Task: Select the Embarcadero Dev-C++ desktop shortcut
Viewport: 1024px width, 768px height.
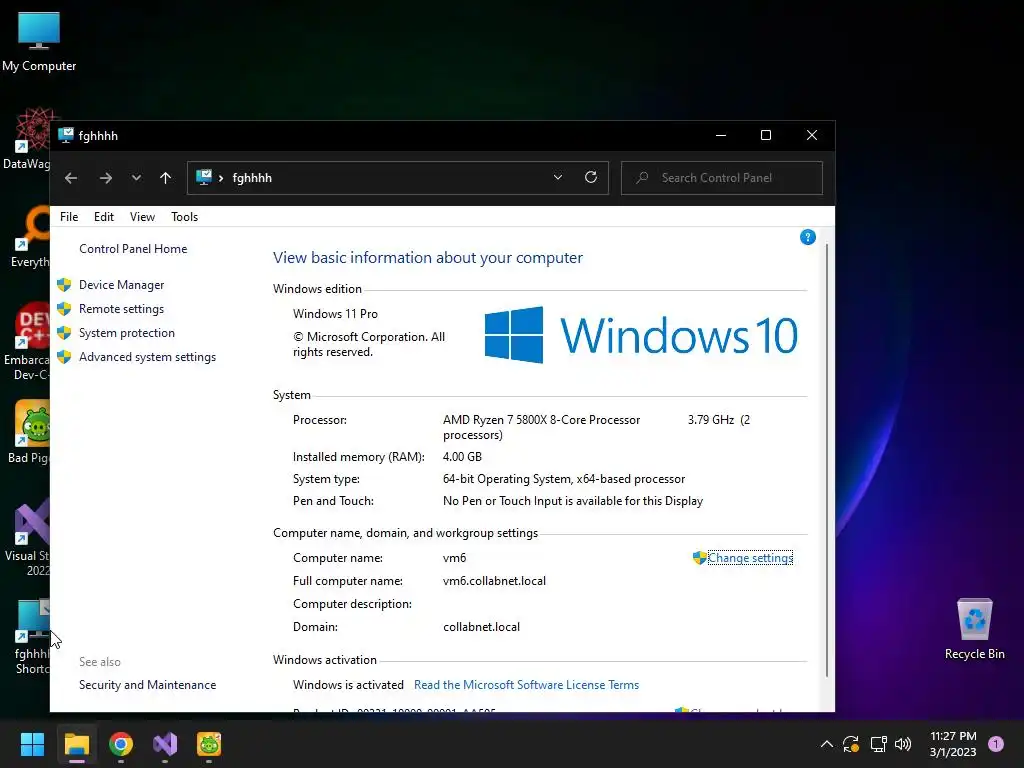Action: (x=27, y=342)
